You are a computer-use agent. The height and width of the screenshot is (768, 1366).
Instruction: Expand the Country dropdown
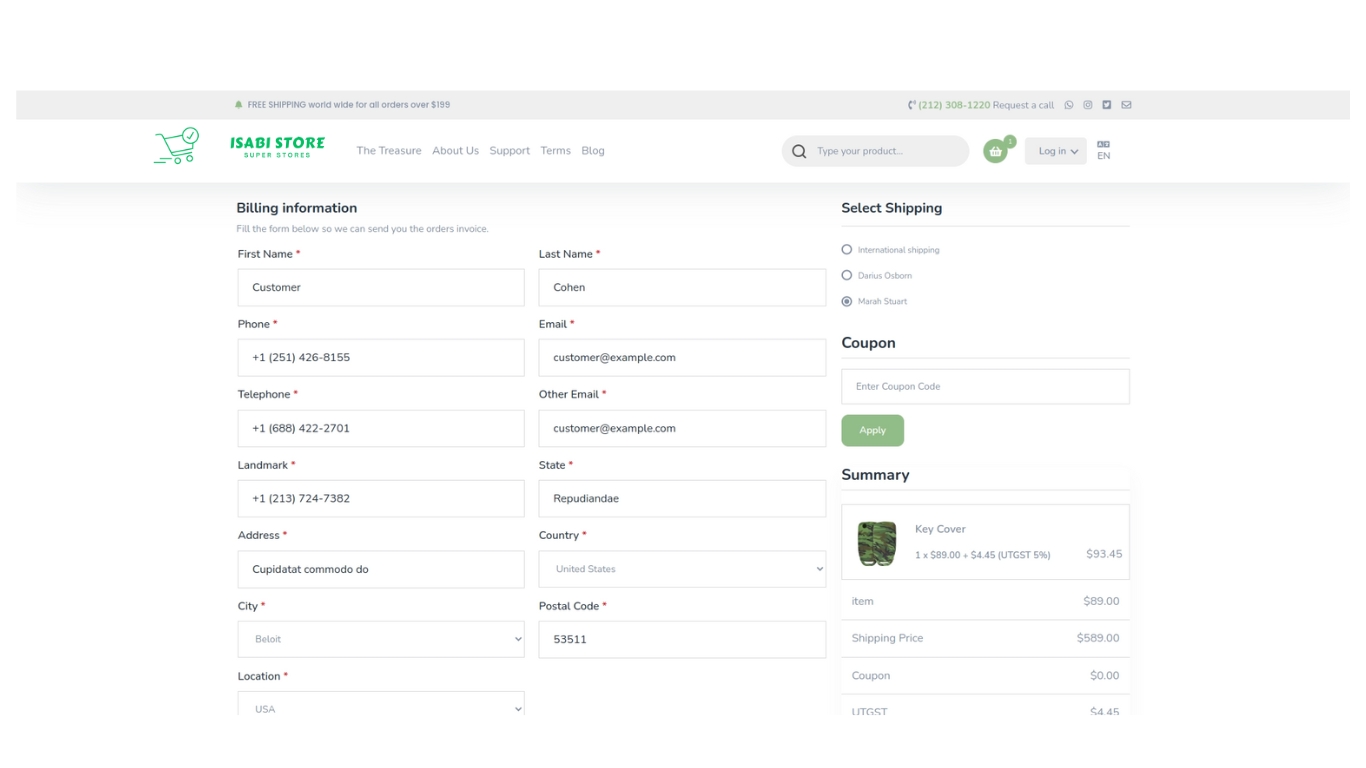[x=682, y=569]
